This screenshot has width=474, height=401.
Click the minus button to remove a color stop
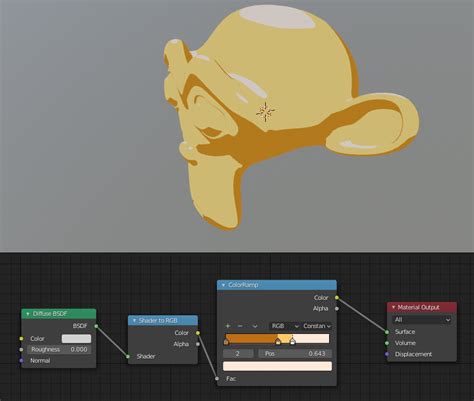(x=240, y=326)
